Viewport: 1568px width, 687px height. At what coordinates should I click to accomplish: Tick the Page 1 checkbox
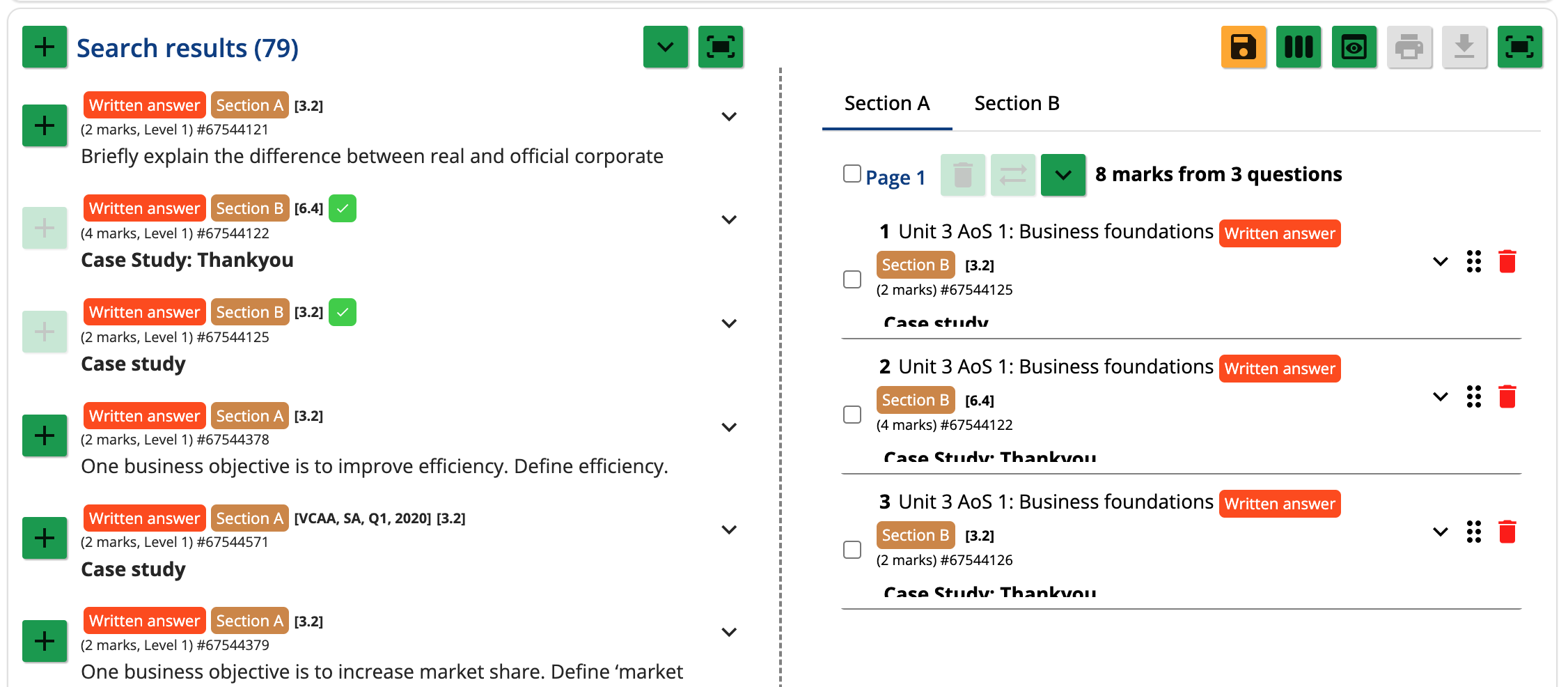pos(852,173)
